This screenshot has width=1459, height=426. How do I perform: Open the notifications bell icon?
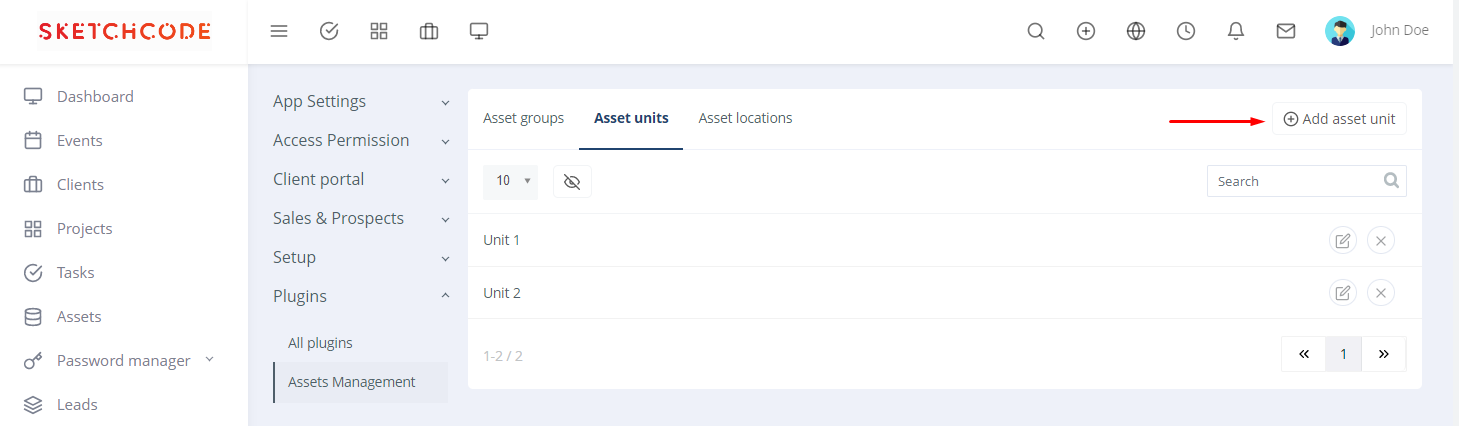click(x=1236, y=31)
